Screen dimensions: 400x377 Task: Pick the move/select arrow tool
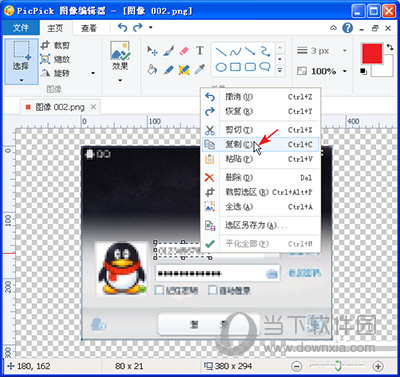pyautogui.click(x=152, y=51)
